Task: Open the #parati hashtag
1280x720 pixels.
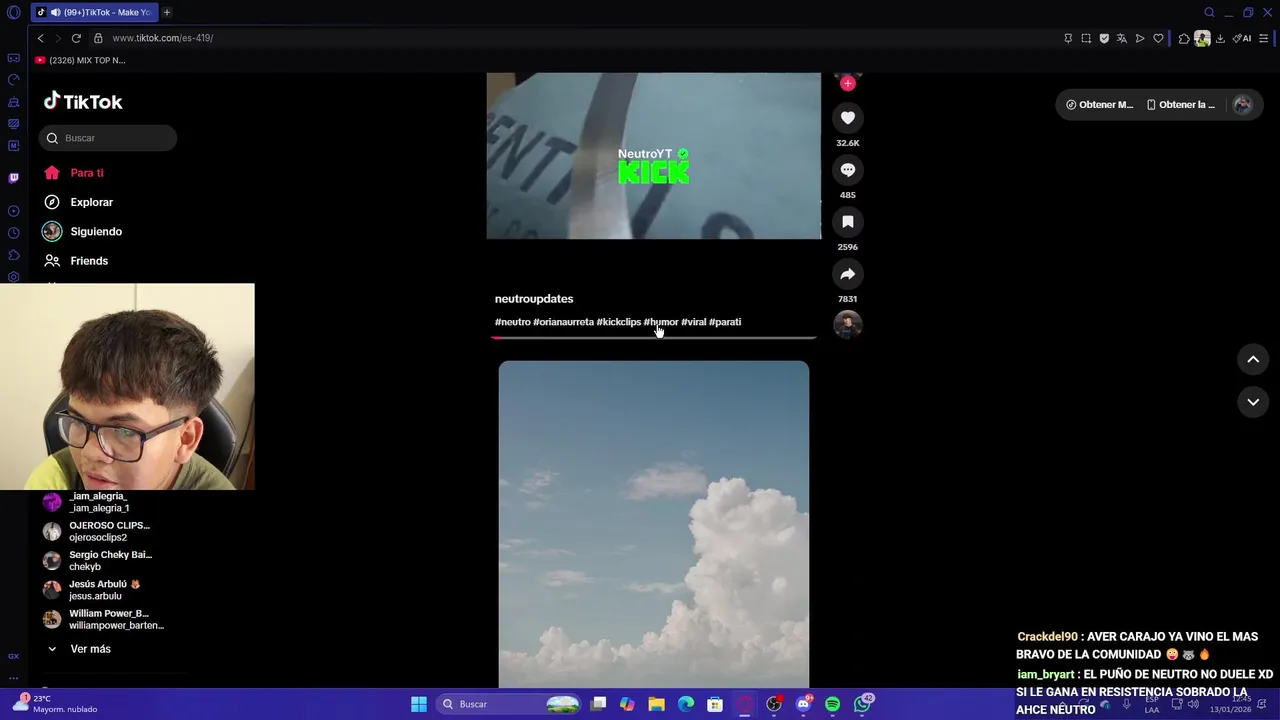Action: (x=725, y=322)
